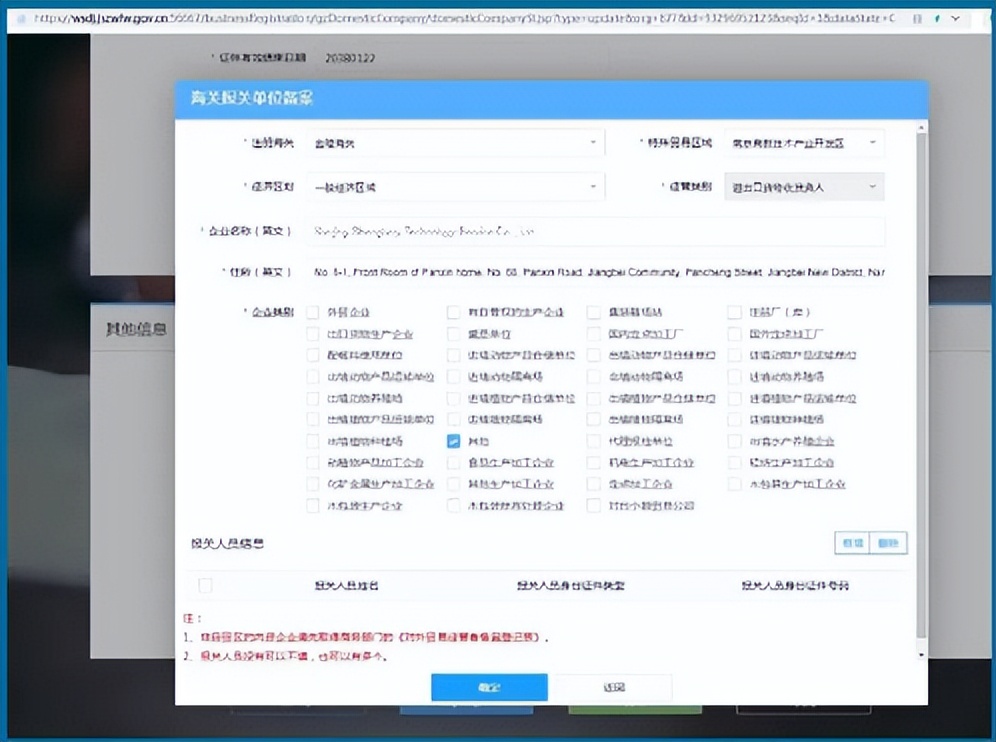The image size is (996, 742).
Task: Check the 食品生产加工企业 checkbox
Action: pyautogui.click(x=453, y=463)
